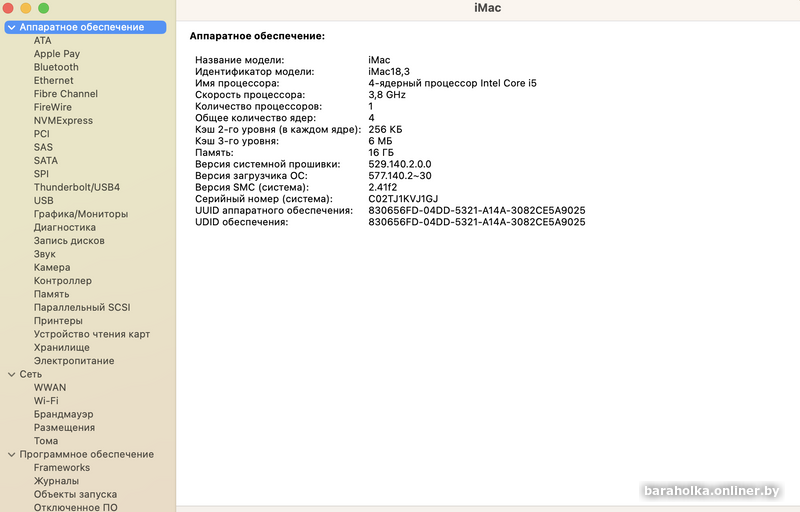This screenshot has height=512, width=800.
Task: Select SAS in the hardware list
Action: point(43,147)
